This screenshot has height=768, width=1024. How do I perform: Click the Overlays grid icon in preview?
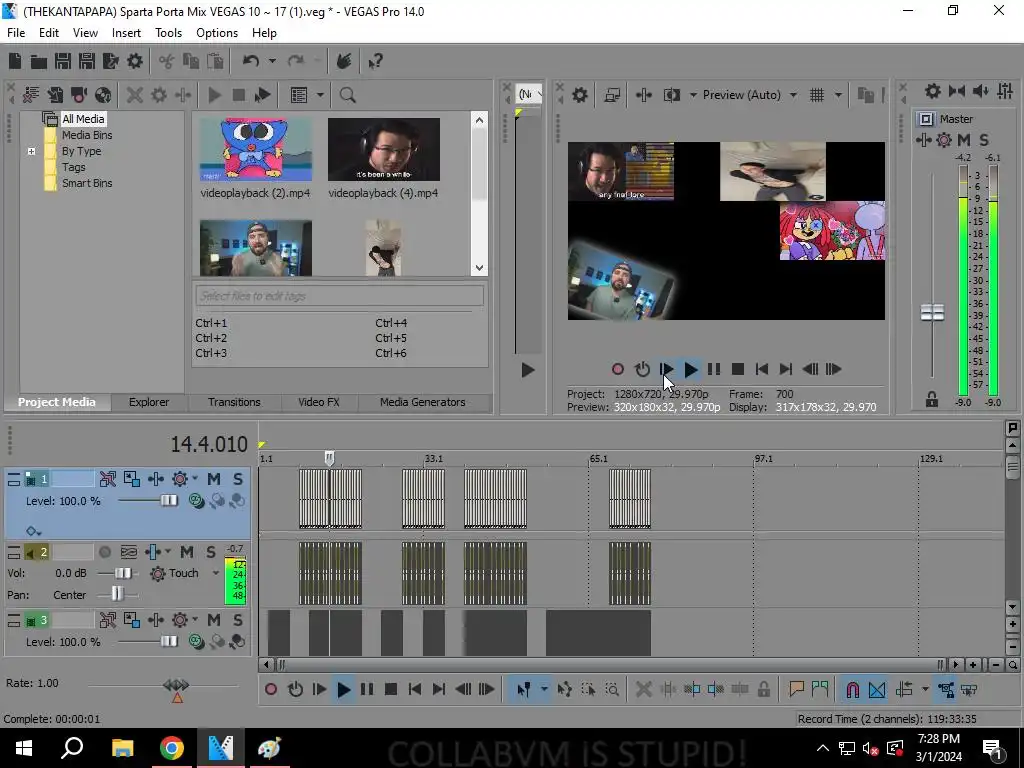coord(816,95)
